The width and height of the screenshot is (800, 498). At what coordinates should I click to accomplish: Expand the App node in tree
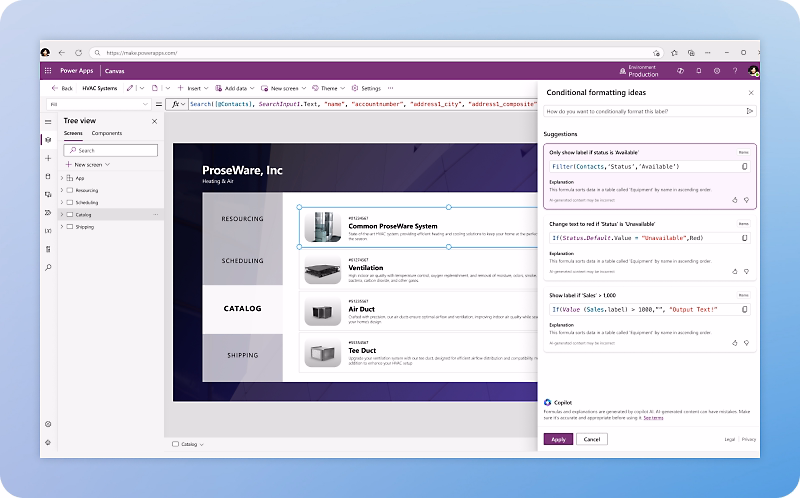click(x=62, y=178)
